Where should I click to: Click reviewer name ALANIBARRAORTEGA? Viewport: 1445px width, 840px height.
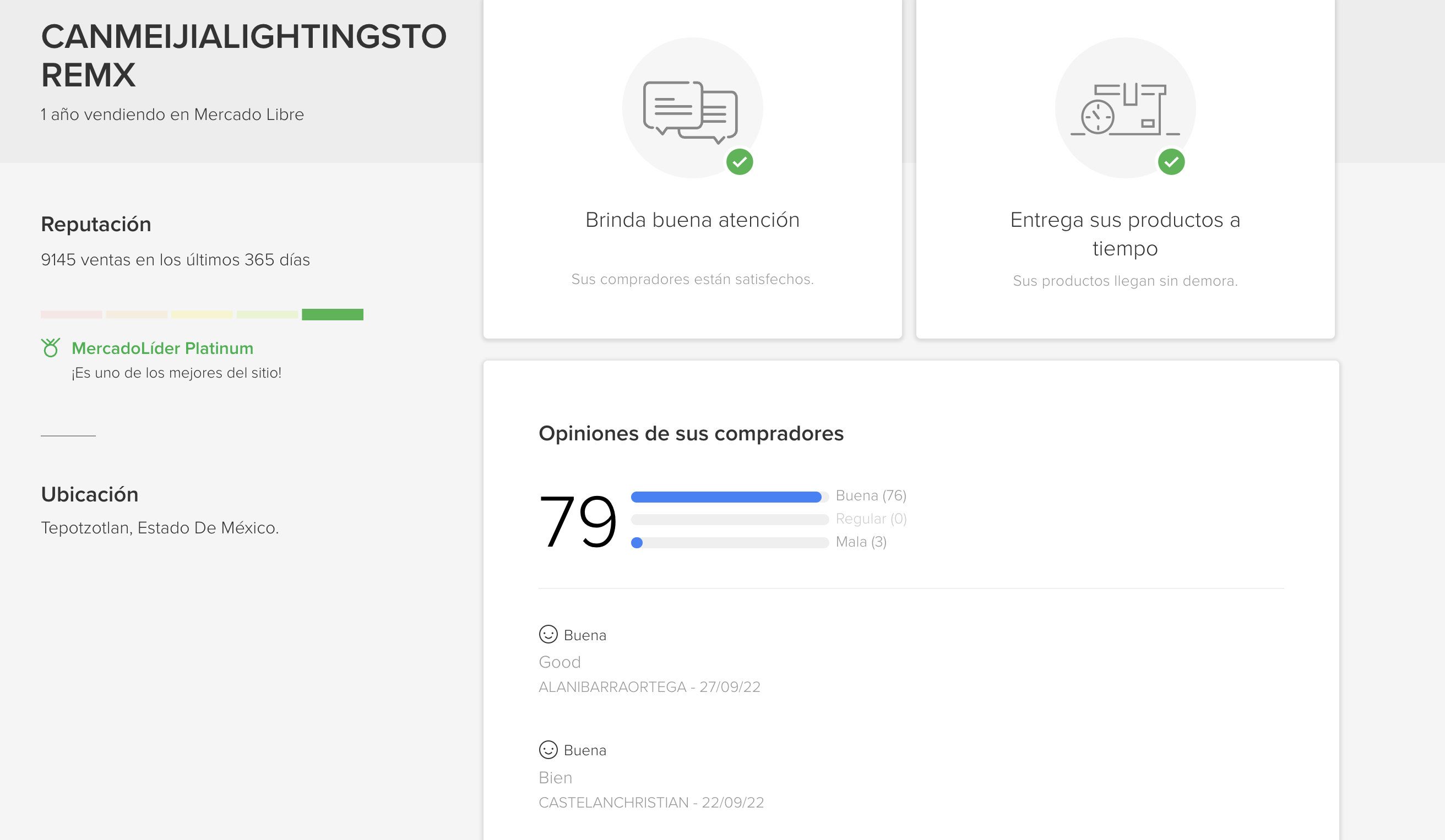[612, 687]
